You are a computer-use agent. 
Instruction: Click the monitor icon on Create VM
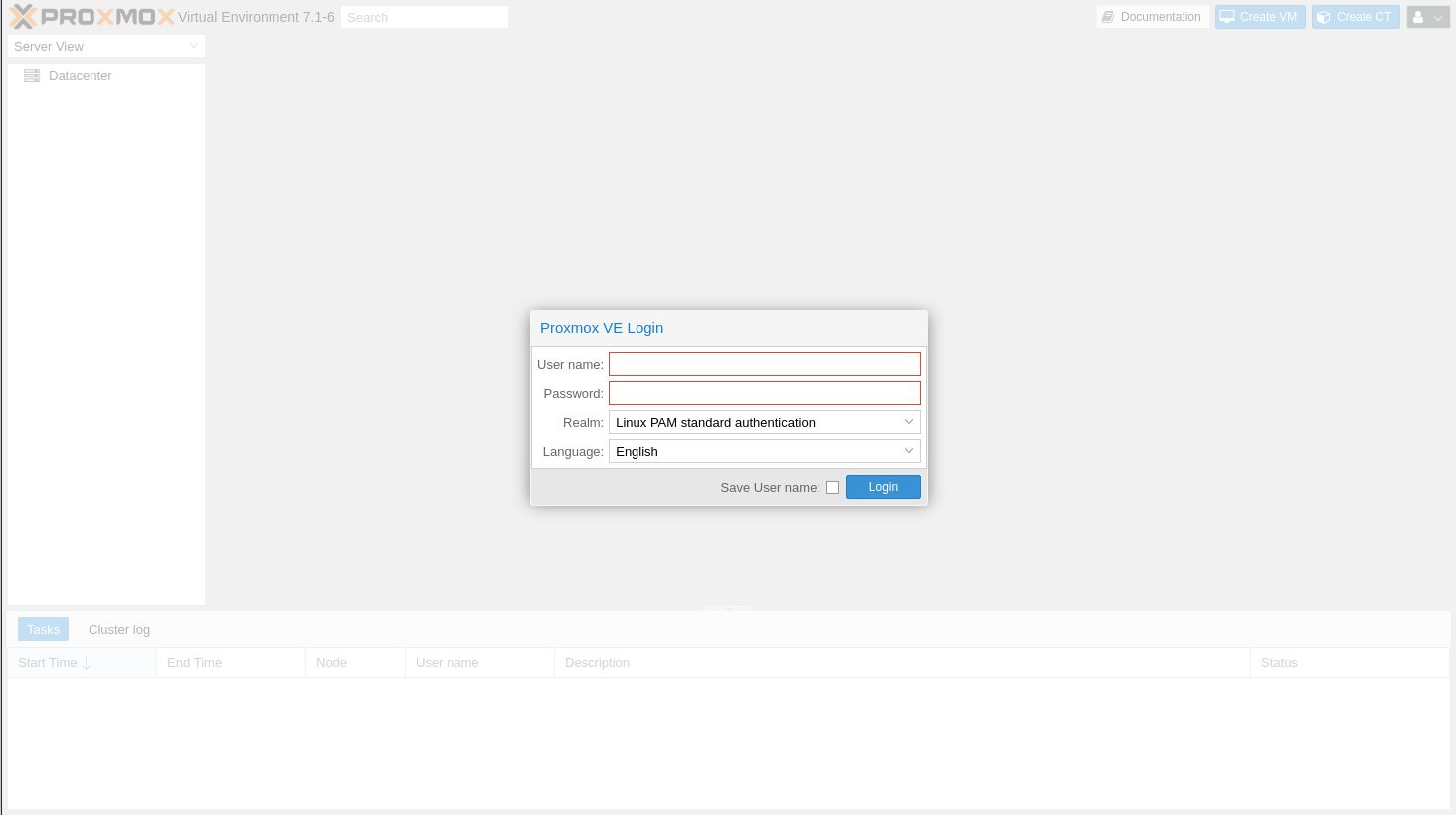tap(1227, 17)
